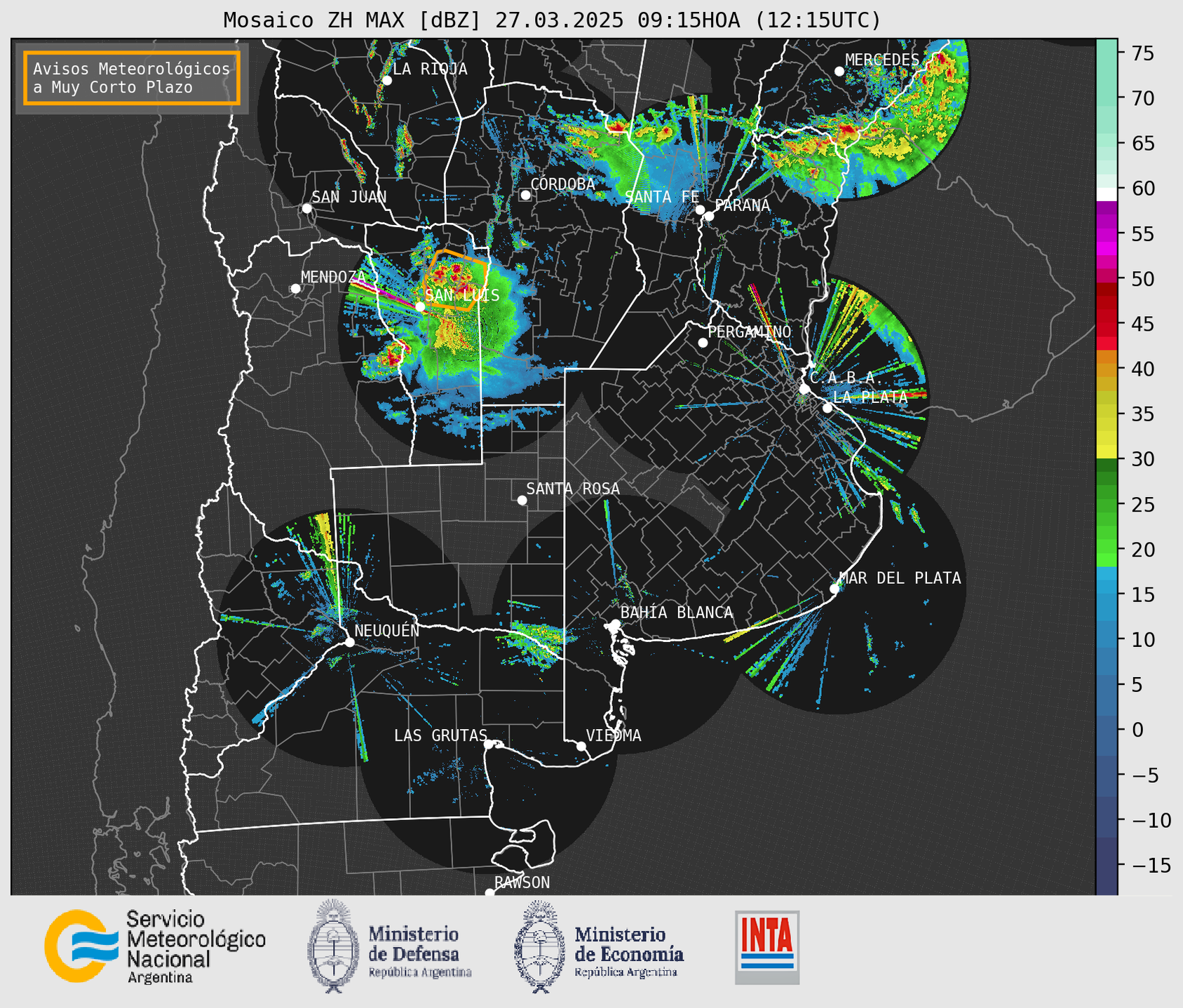Screen dimensions: 1183x1008
Task: Click the Ministerio de Economía emblem
Action: click(x=539, y=946)
